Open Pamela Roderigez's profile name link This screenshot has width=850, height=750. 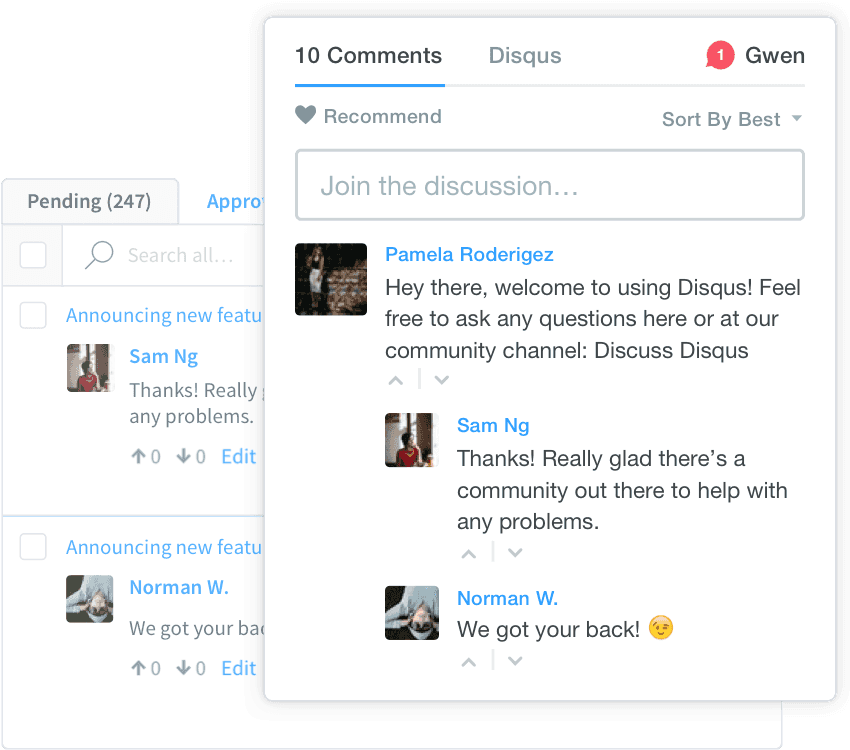coord(469,254)
